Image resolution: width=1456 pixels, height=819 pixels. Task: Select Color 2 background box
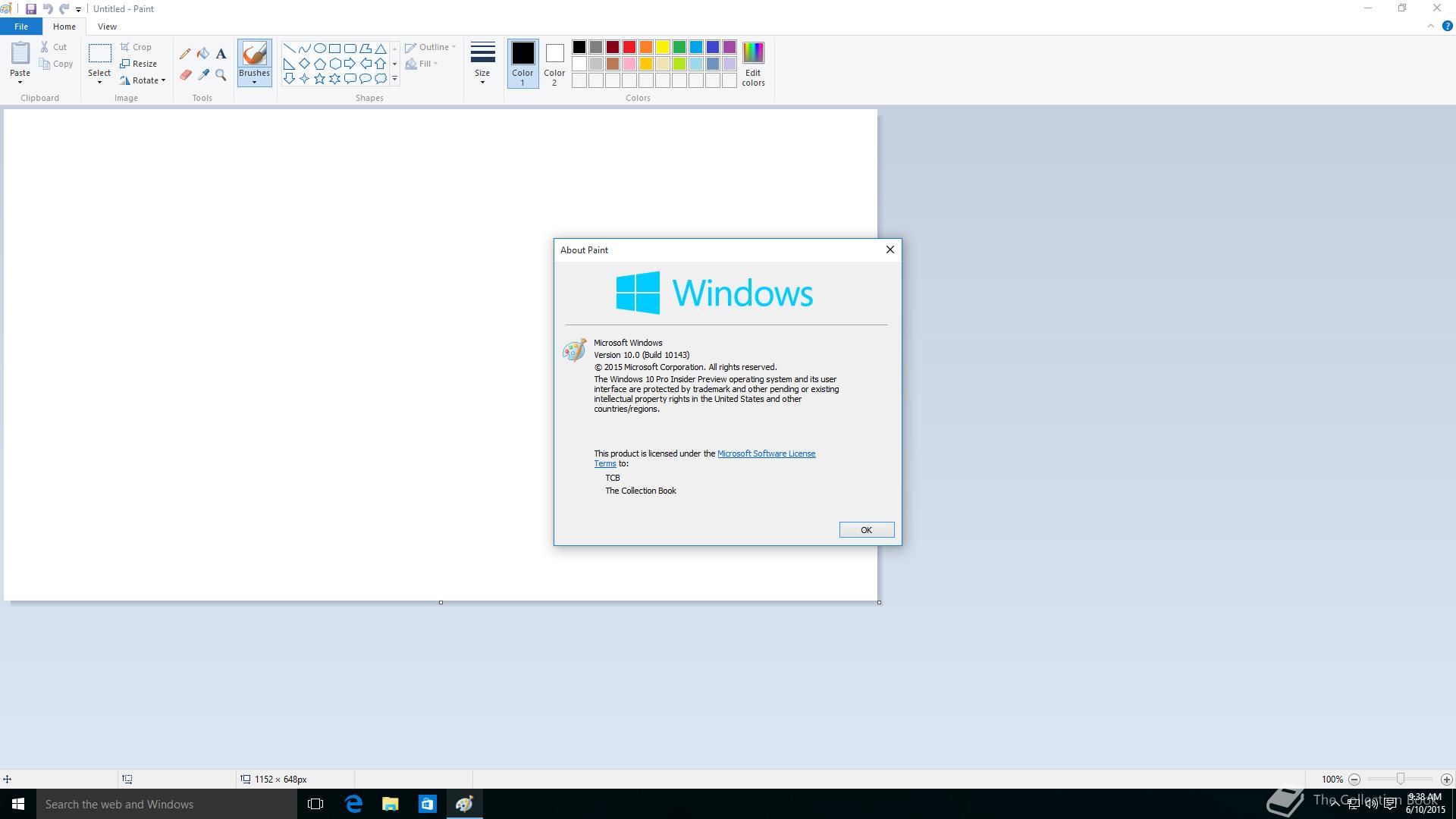(x=554, y=64)
